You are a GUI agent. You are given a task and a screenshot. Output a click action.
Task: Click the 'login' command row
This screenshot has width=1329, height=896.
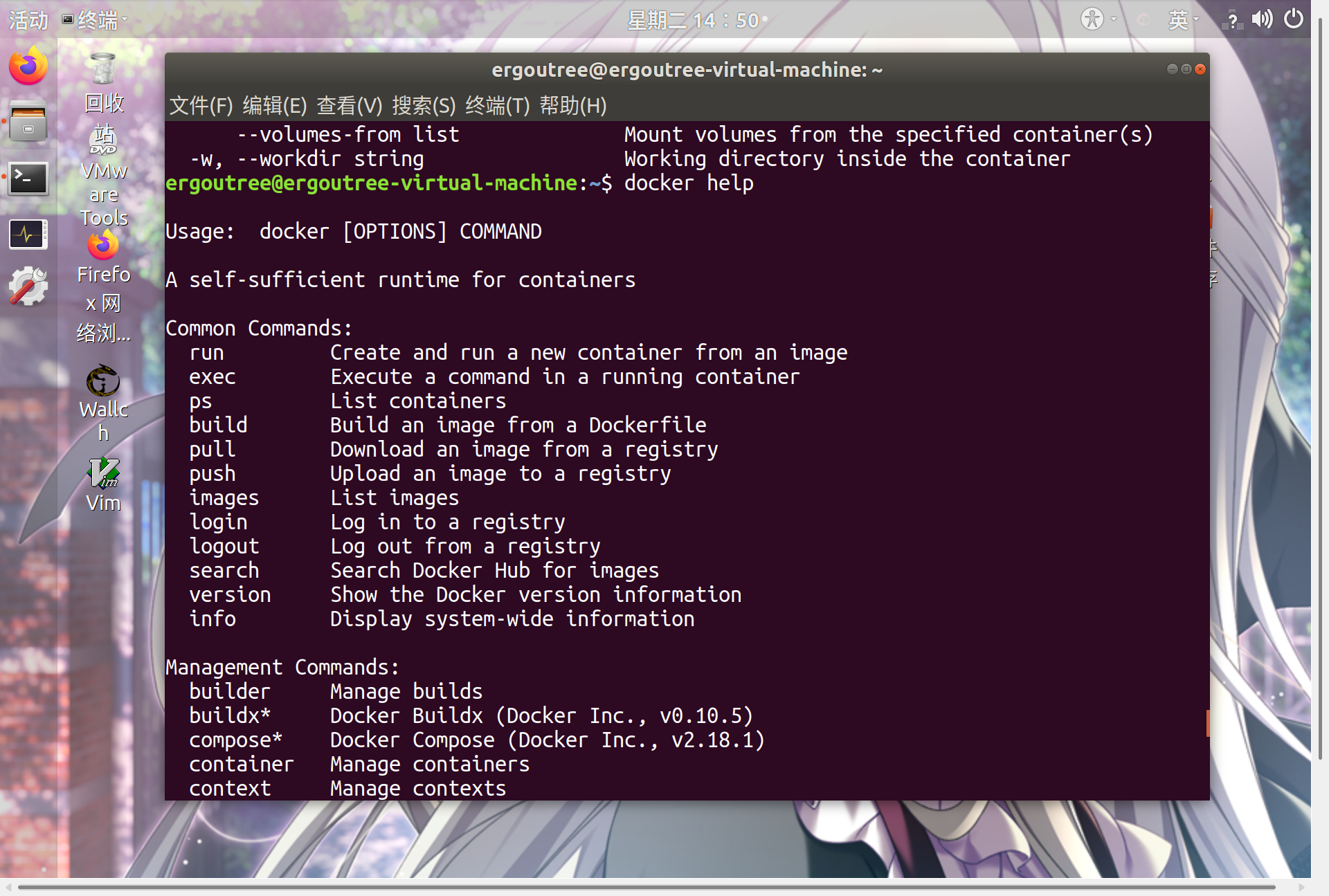tap(377, 522)
